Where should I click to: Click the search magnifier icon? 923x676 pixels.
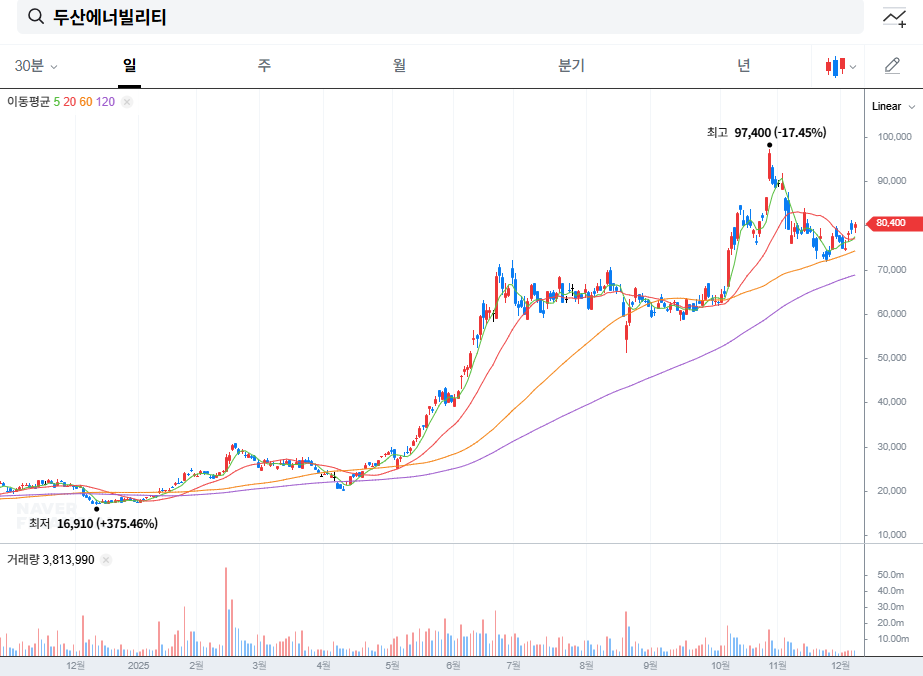(36, 16)
